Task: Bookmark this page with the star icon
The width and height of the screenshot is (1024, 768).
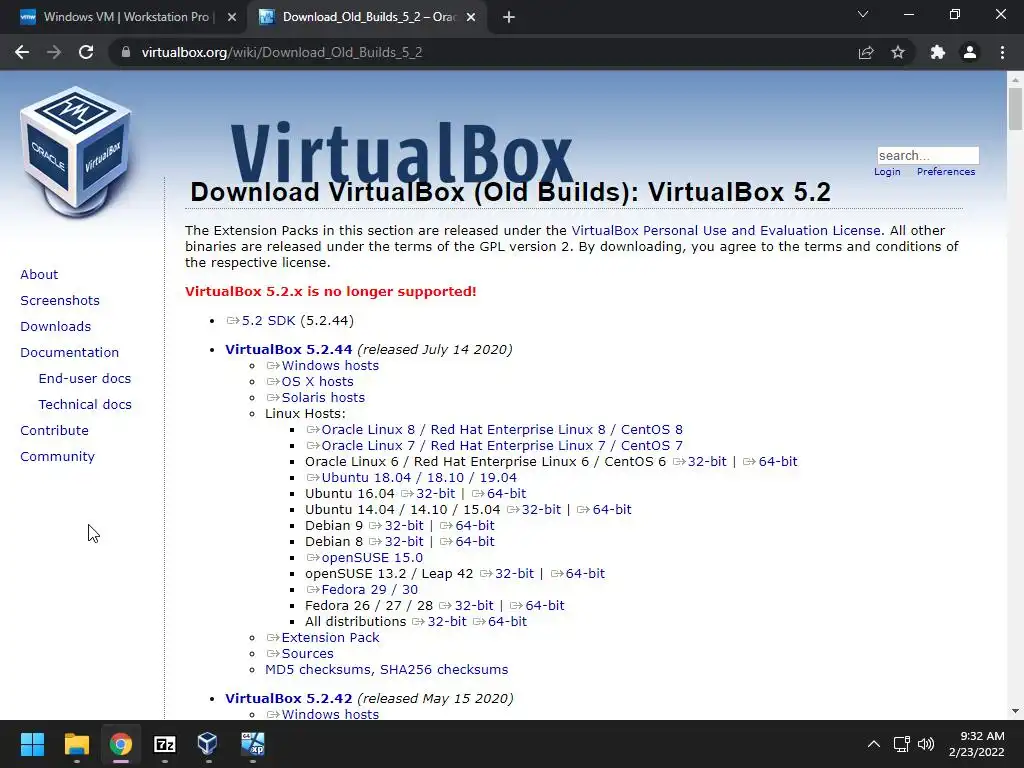Action: pos(898,52)
